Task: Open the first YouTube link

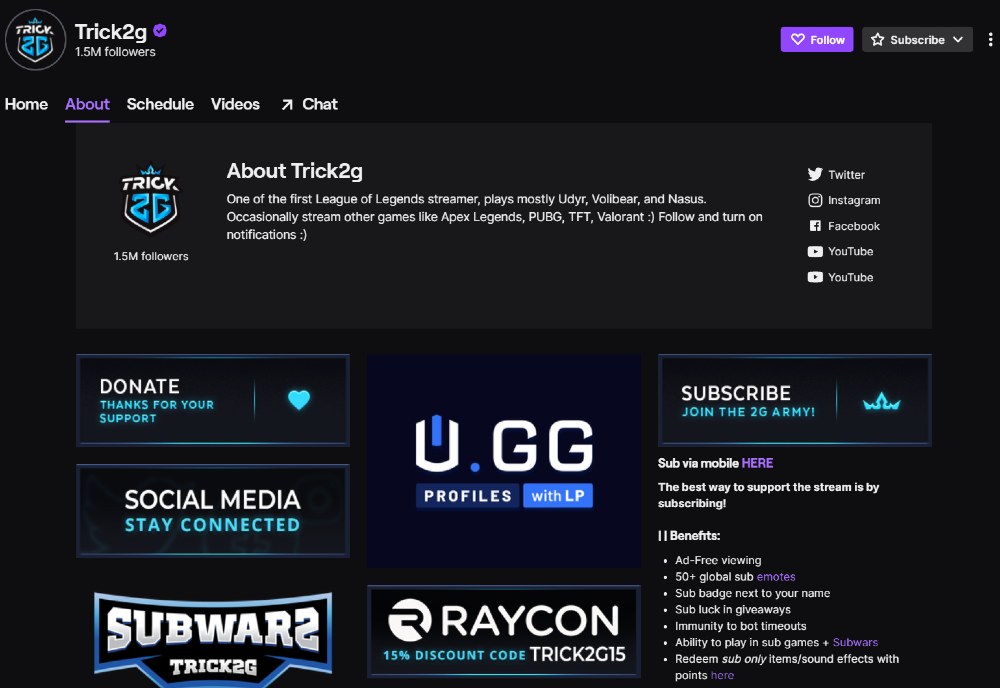Action: coord(850,251)
